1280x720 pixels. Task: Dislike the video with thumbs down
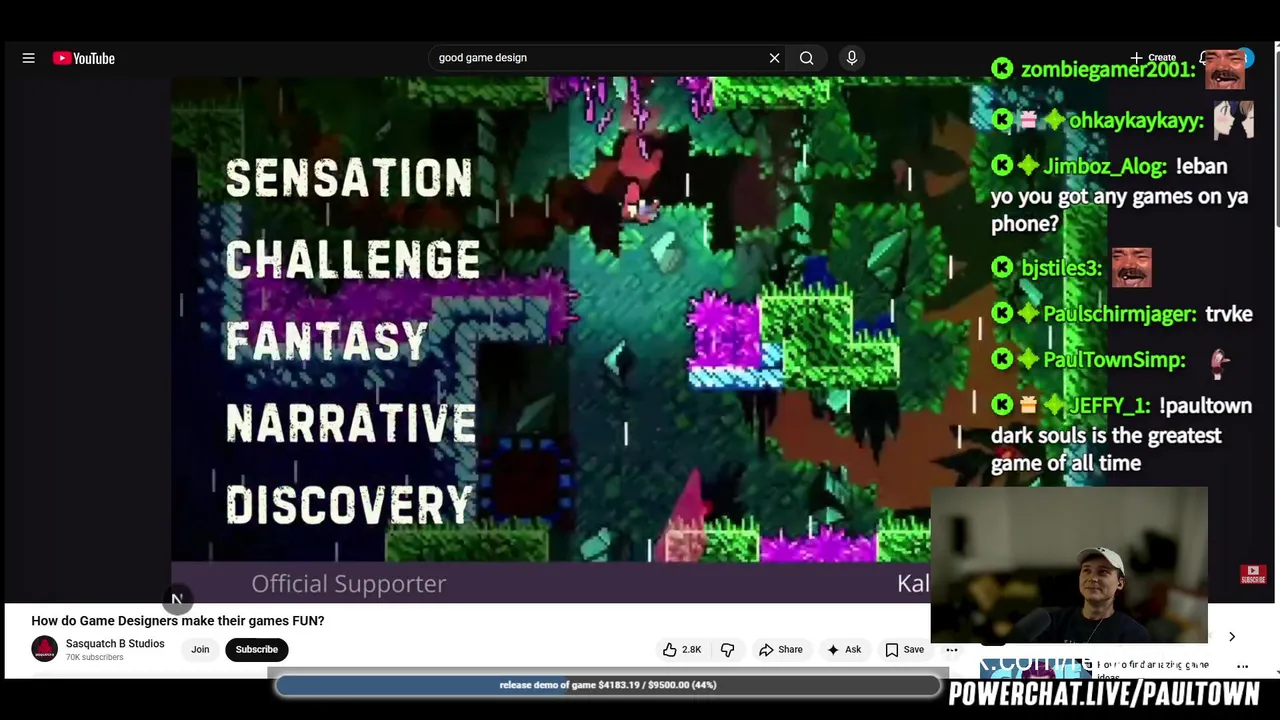tap(727, 650)
